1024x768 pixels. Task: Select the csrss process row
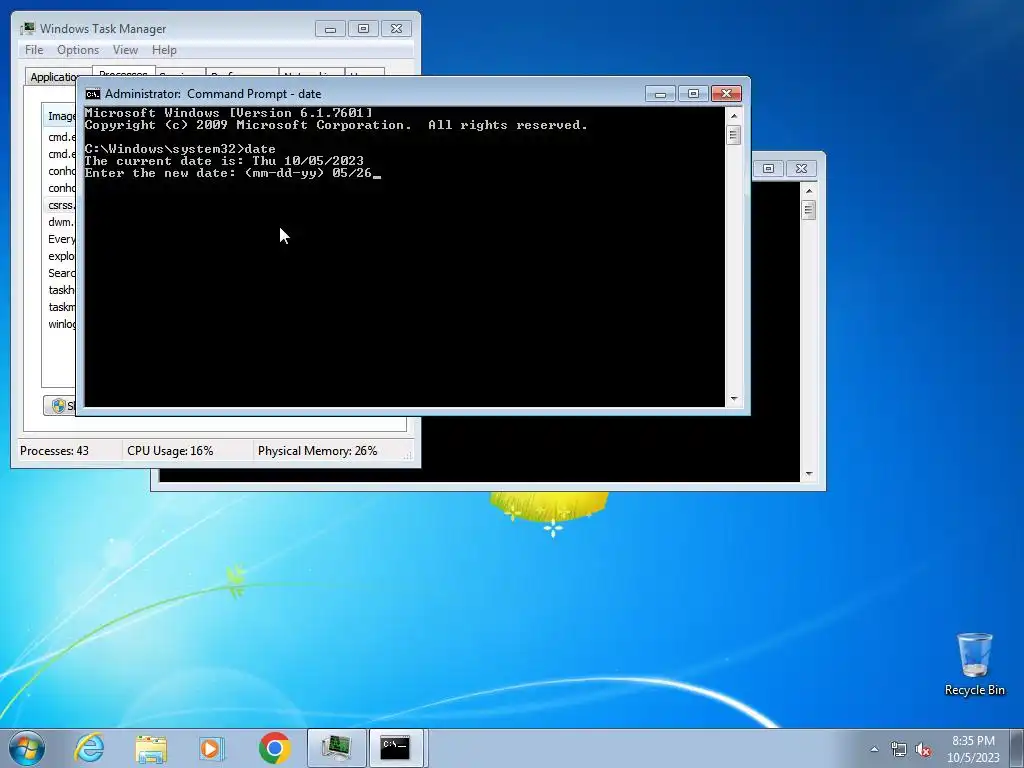59,205
